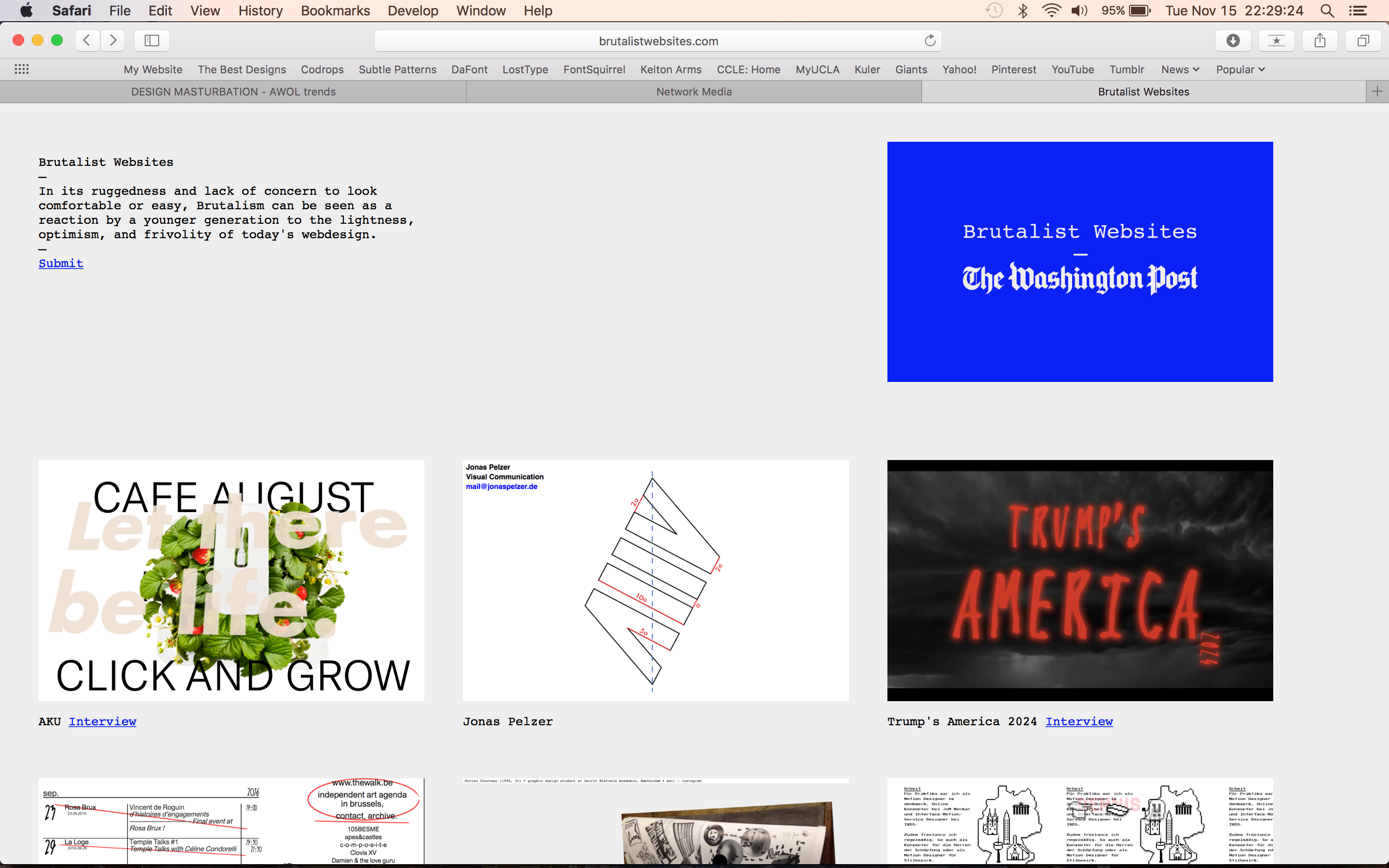Open the Trump's America 2024 Interview link
Viewport: 1389px width, 868px height.
pyautogui.click(x=1079, y=721)
